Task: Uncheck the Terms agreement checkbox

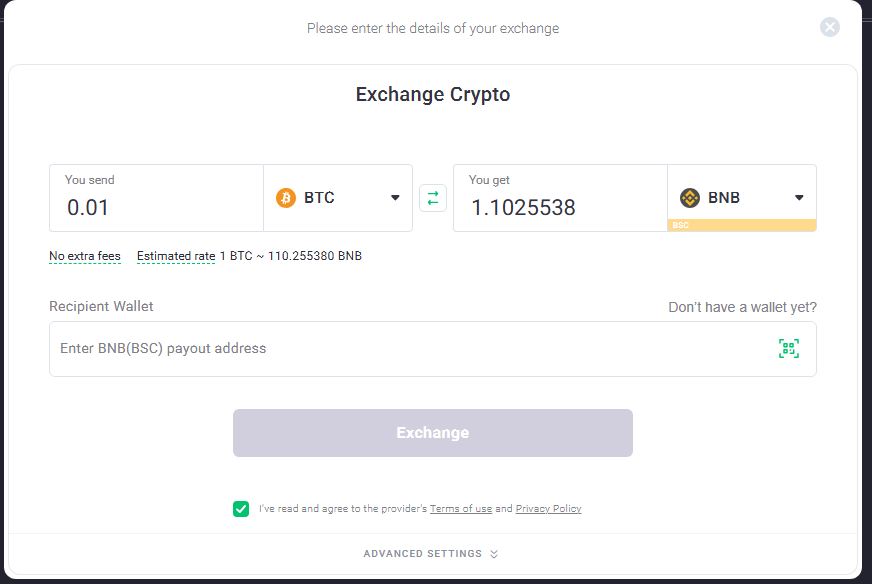Action: click(241, 509)
